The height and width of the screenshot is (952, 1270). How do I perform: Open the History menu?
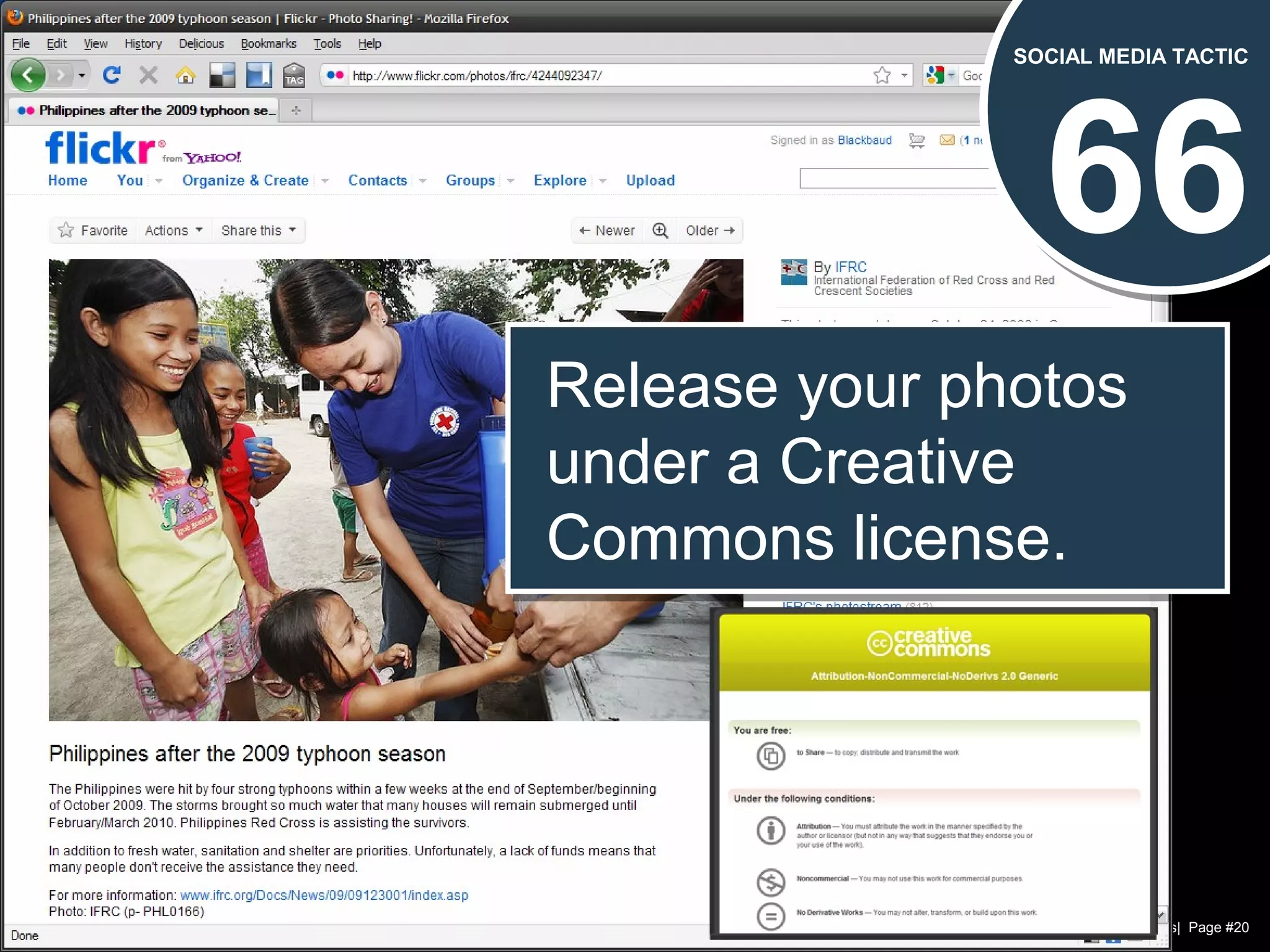pos(143,43)
